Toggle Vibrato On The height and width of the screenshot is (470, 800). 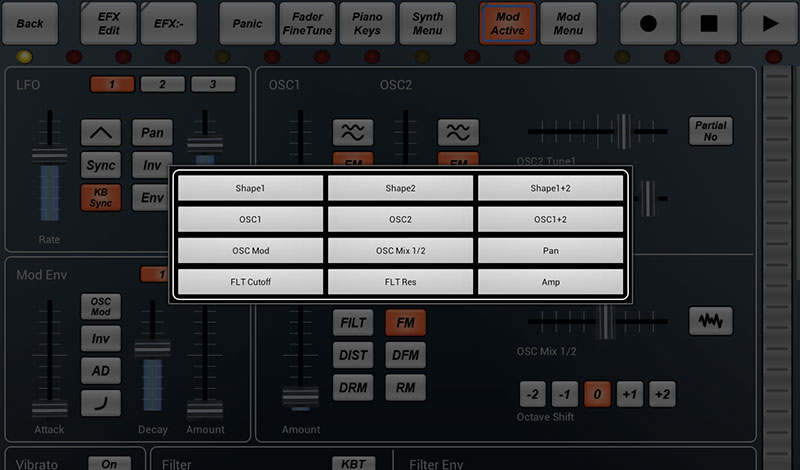tap(109, 463)
